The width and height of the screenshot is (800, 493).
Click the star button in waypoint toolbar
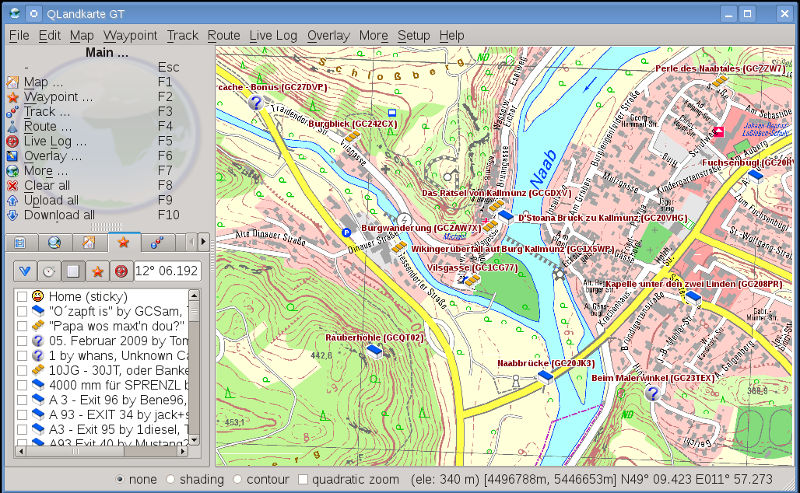click(97, 271)
